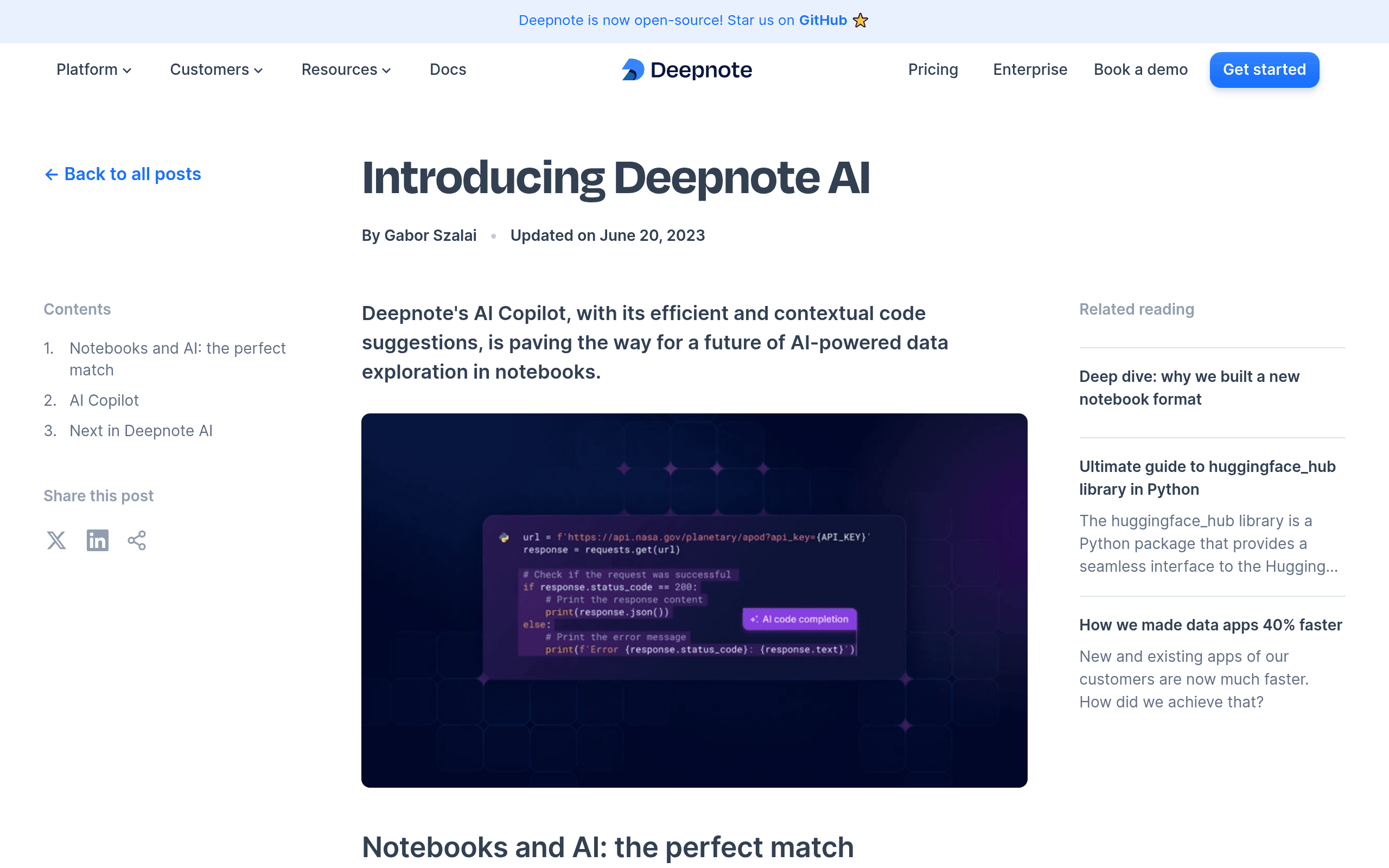The width and height of the screenshot is (1389, 868).
Task: Click the Deepnote logo in header
Action: [687, 69]
